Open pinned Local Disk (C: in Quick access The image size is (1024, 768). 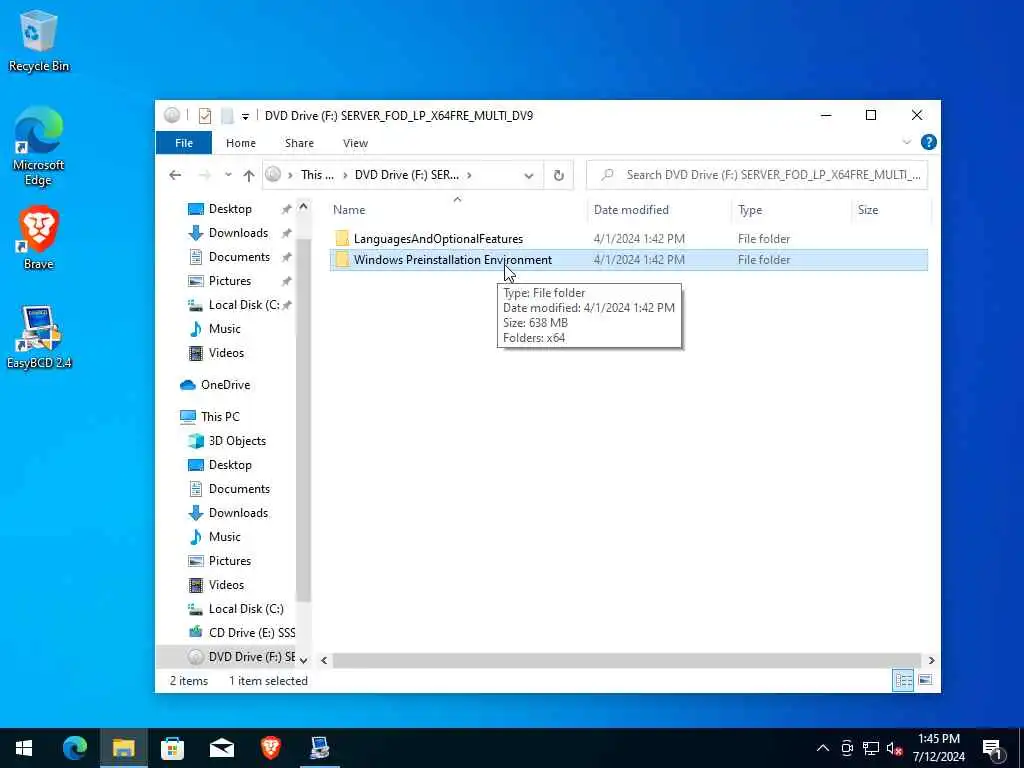244,305
